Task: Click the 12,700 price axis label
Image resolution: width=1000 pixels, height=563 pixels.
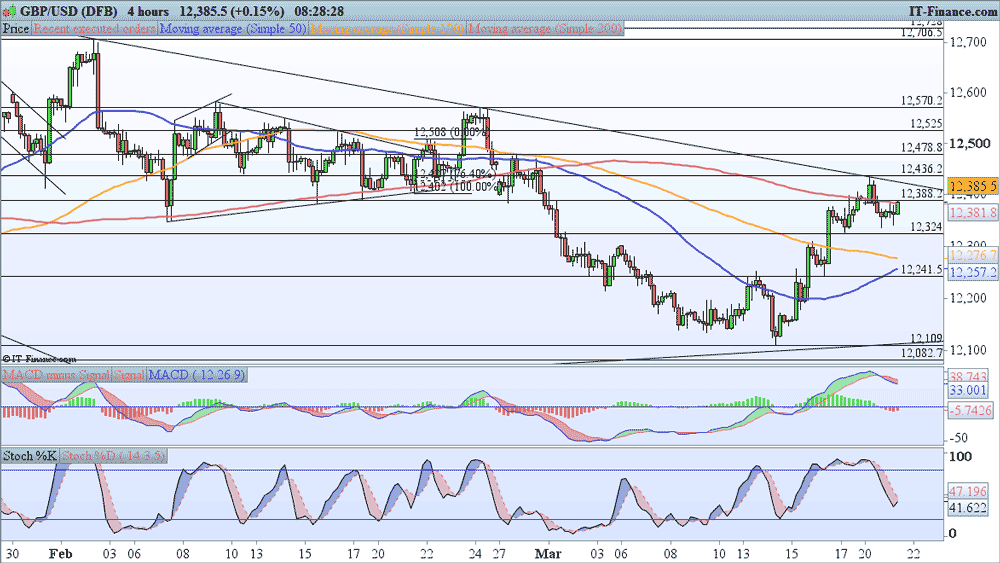Action: [x=967, y=42]
